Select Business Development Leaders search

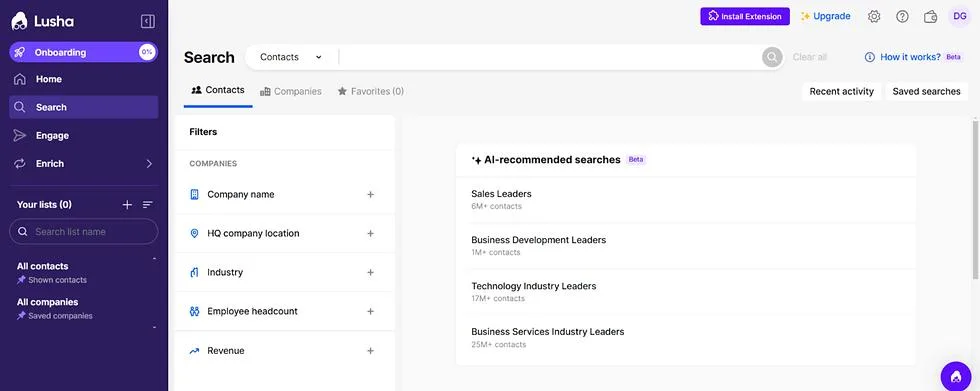click(686, 245)
